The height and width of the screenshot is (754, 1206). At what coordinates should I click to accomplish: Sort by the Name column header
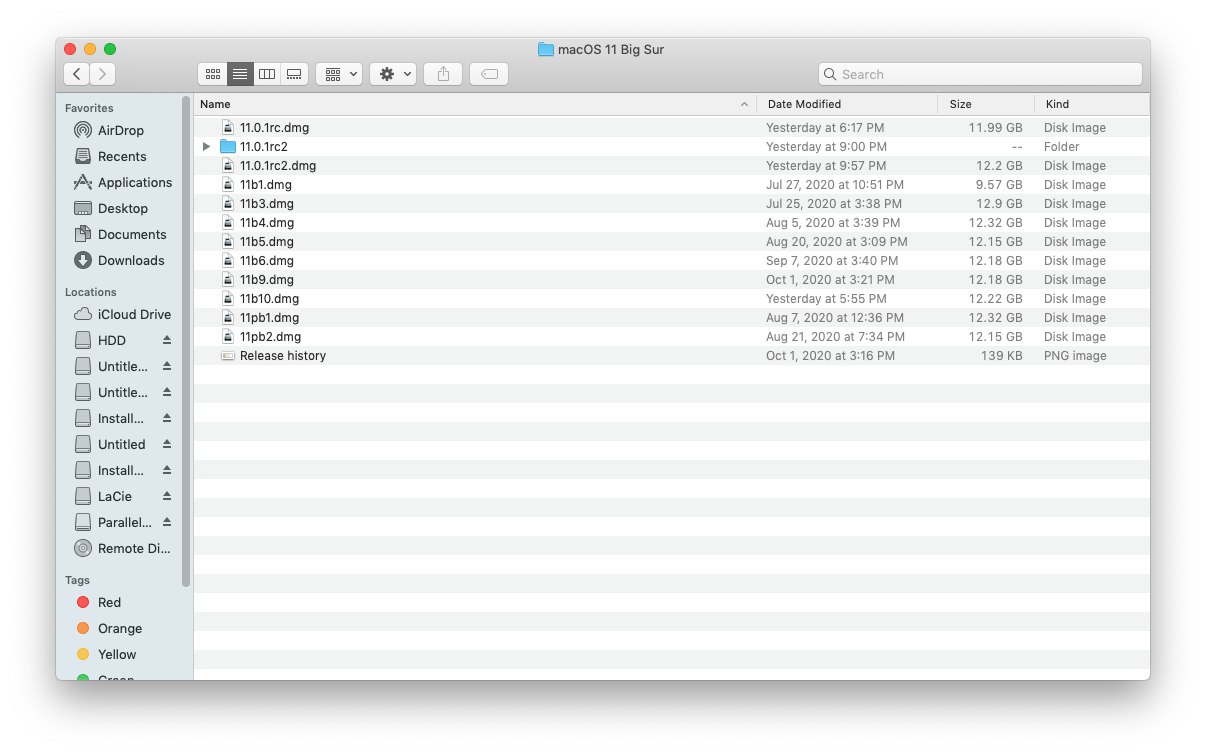[475, 104]
